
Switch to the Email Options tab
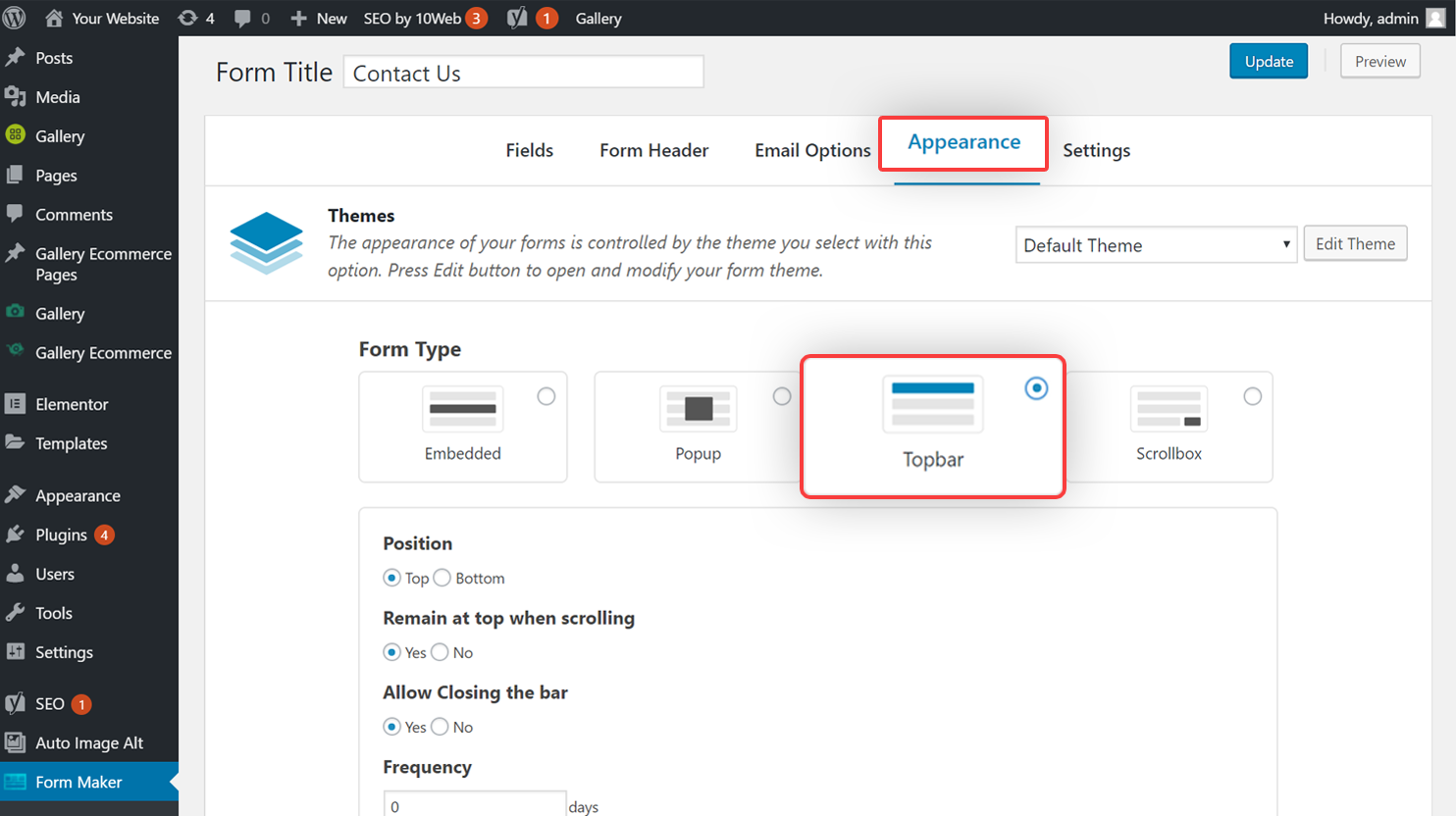[812, 150]
